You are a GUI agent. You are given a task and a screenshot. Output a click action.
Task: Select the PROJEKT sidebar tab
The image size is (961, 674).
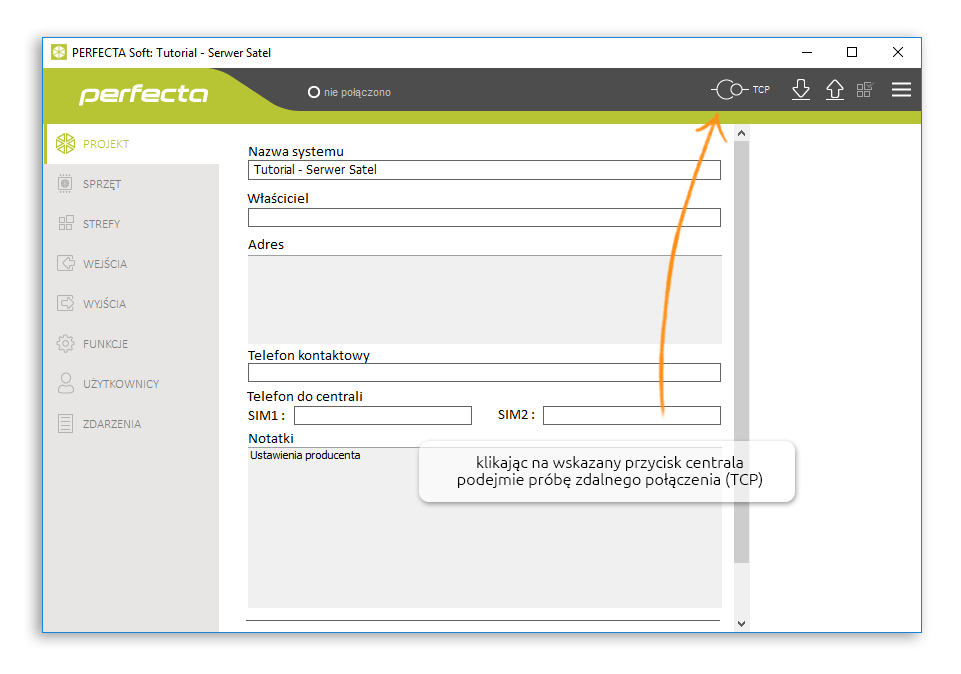point(132,144)
